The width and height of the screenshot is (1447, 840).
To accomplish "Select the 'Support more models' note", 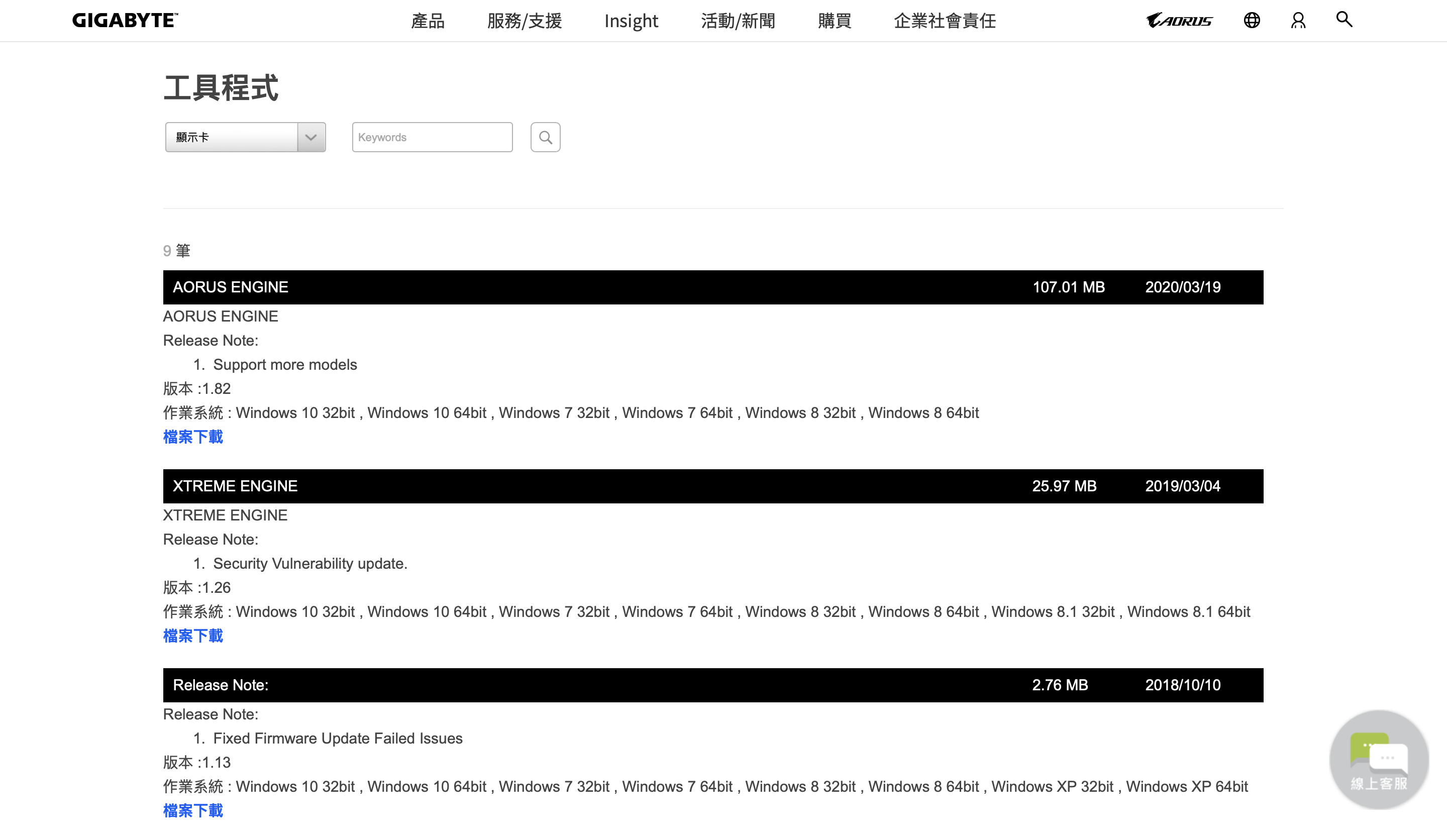I will pos(285,365).
